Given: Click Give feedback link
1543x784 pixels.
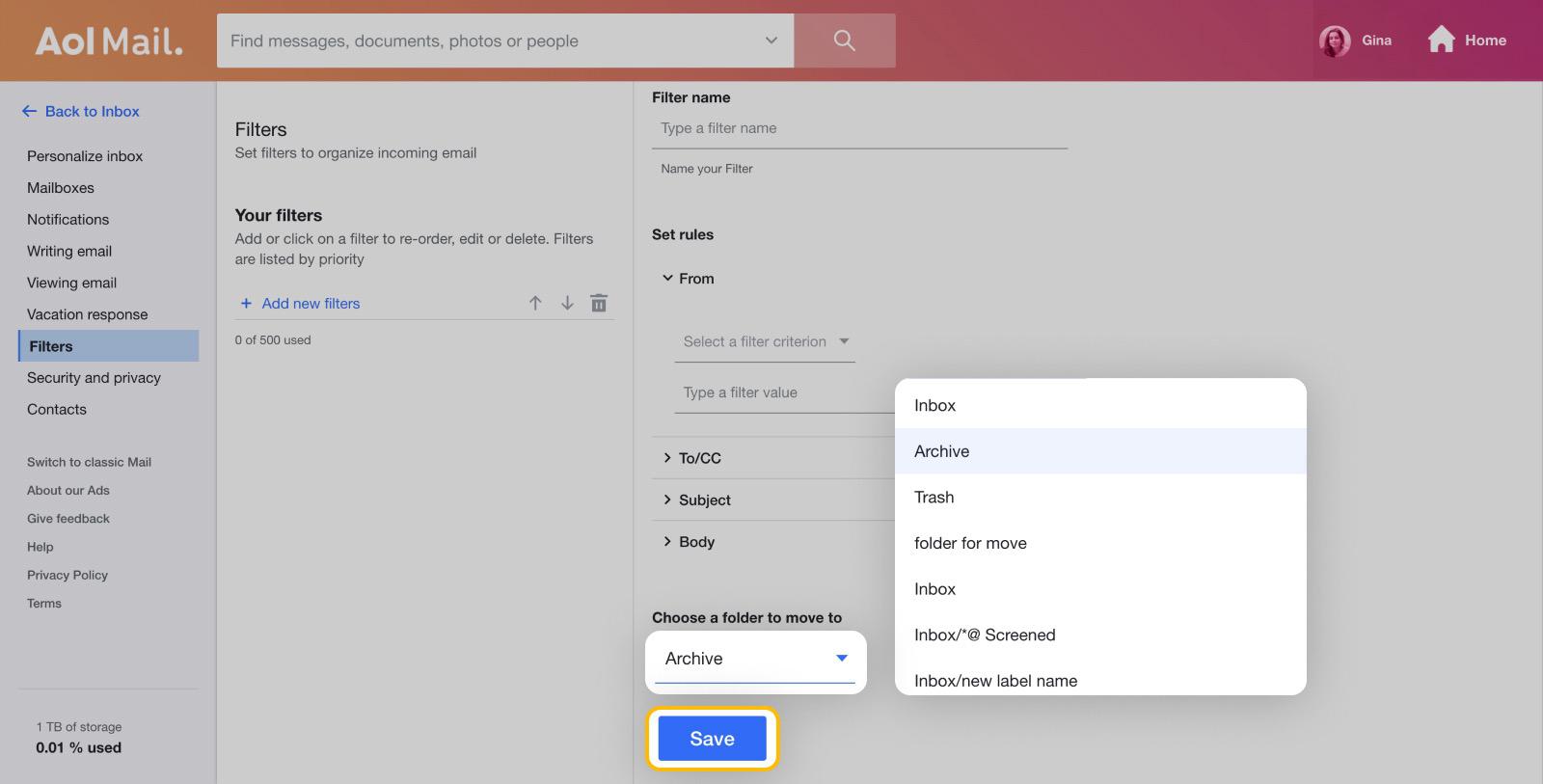Looking at the screenshot, I should click(68, 518).
